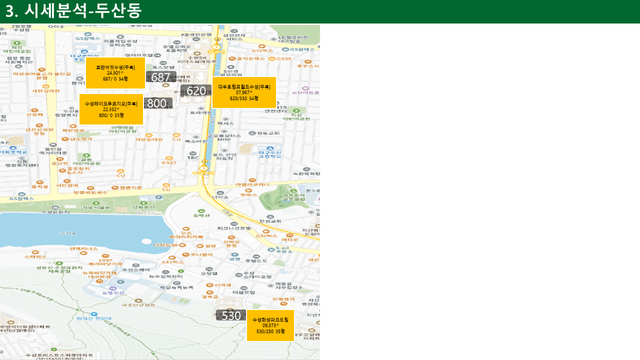Select yellow apartment box right of 620

pos(244,92)
